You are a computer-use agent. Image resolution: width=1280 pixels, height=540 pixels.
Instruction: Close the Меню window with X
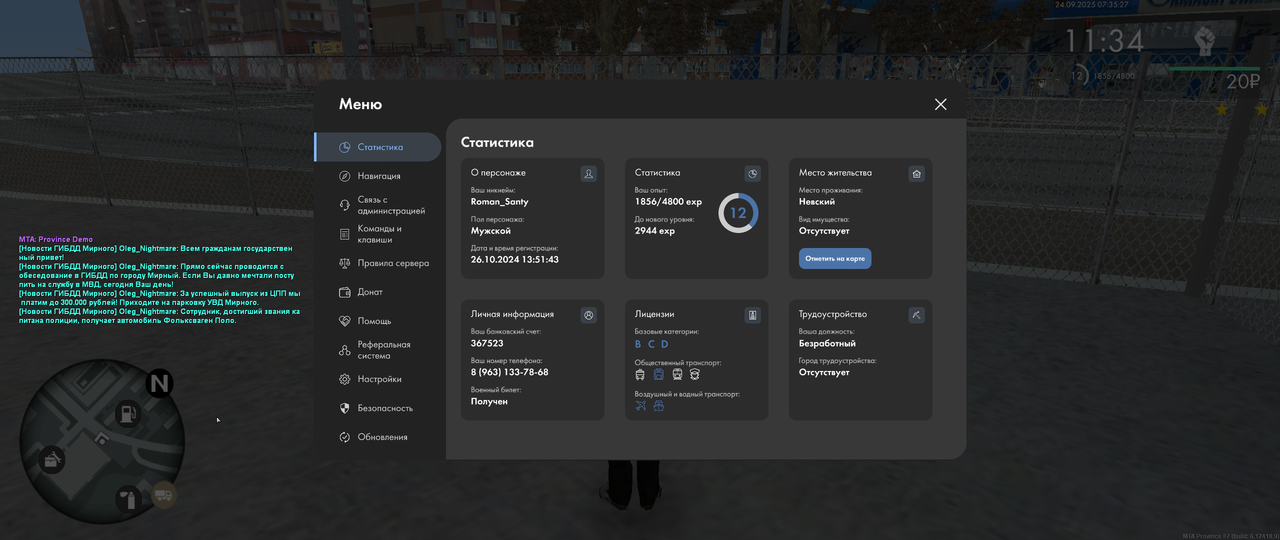pos(940,104)
